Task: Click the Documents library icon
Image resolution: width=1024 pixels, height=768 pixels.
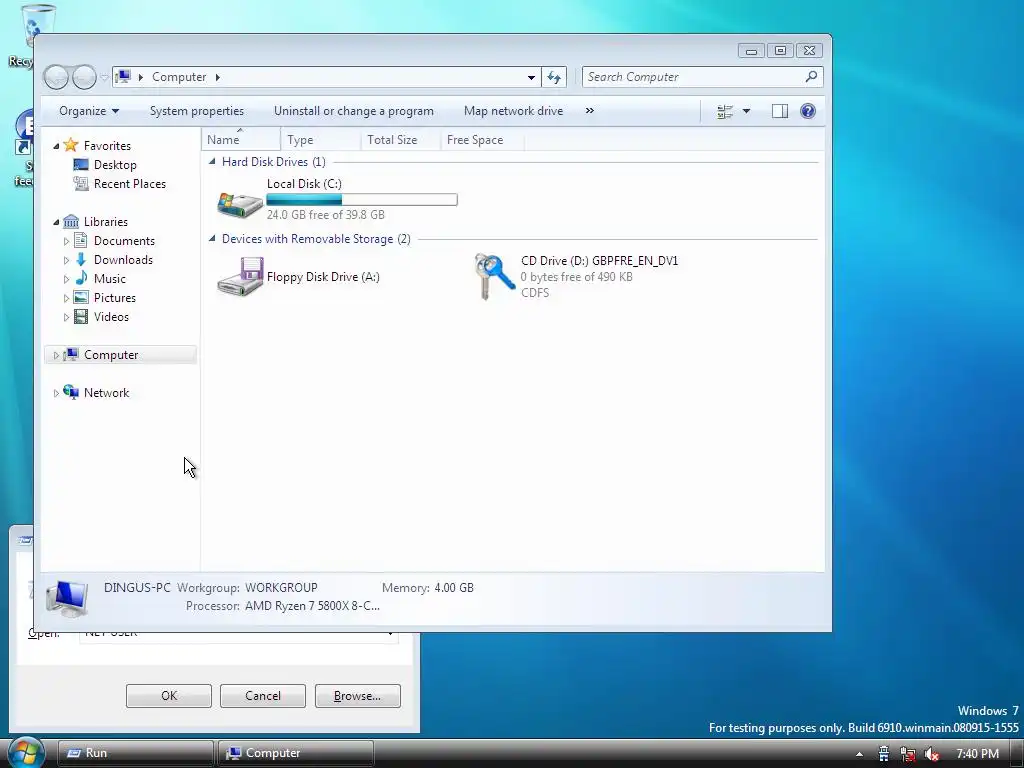Action: [x=81, y=240]
